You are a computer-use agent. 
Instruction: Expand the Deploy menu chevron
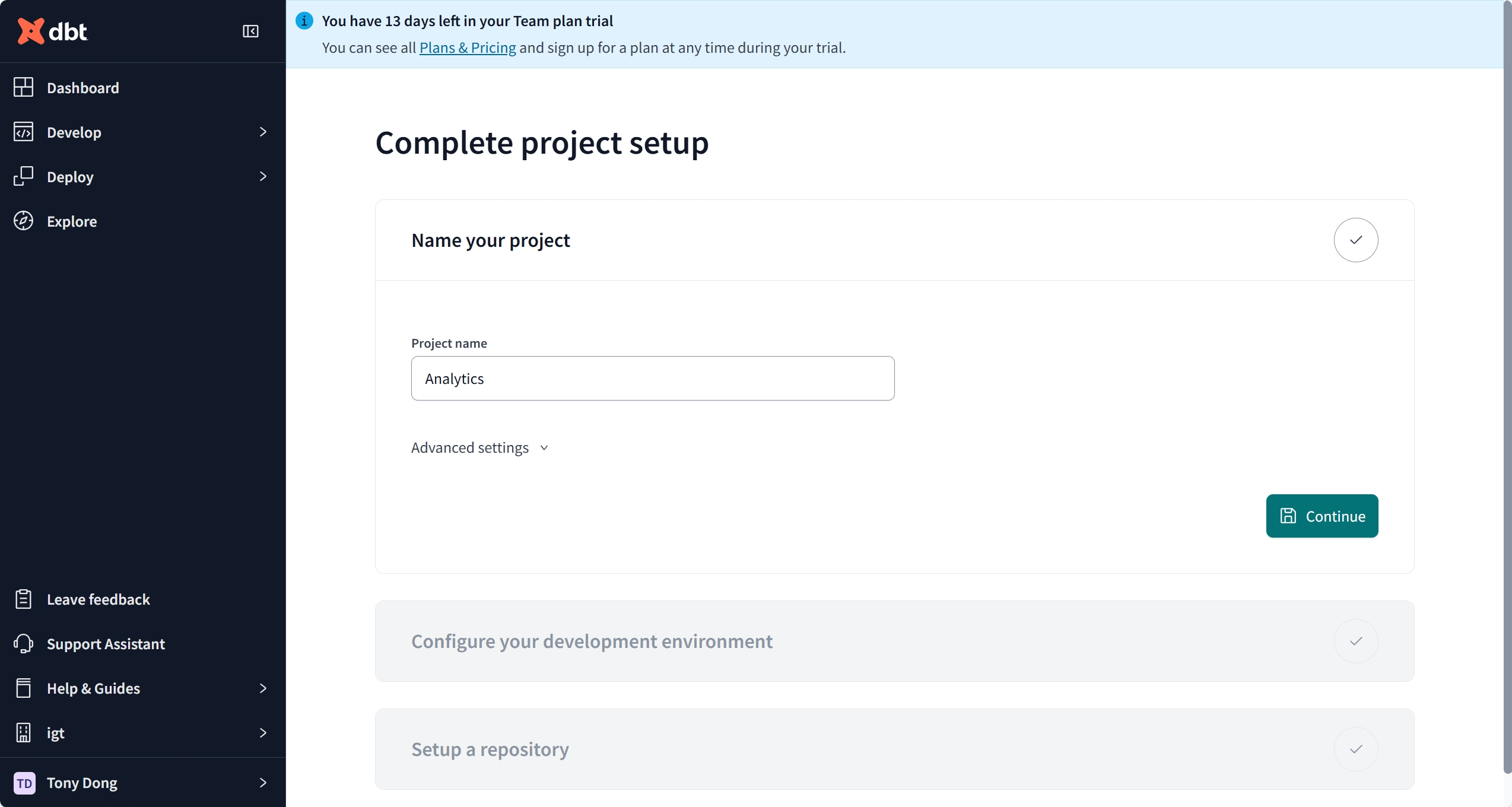point(263,176)
